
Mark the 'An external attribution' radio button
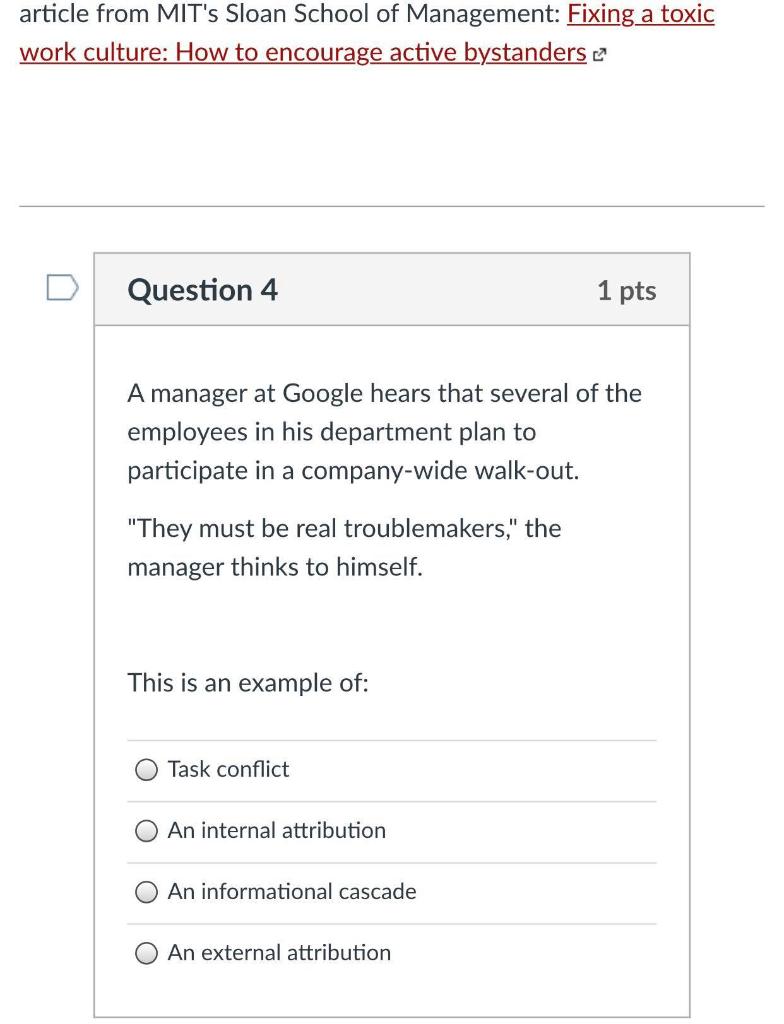147,953
